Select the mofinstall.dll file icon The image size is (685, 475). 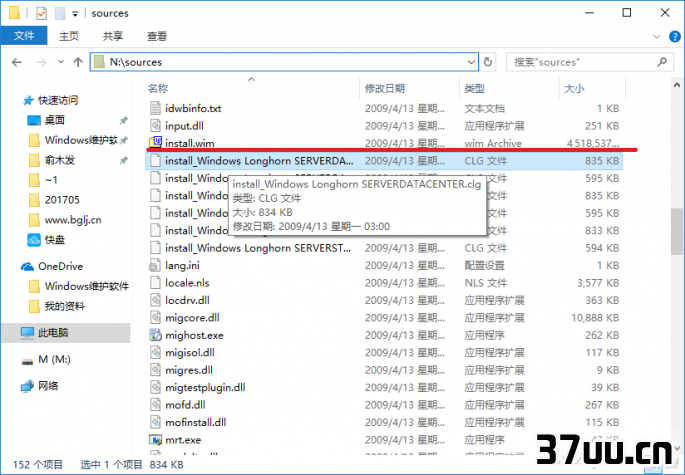coord(155,422)
